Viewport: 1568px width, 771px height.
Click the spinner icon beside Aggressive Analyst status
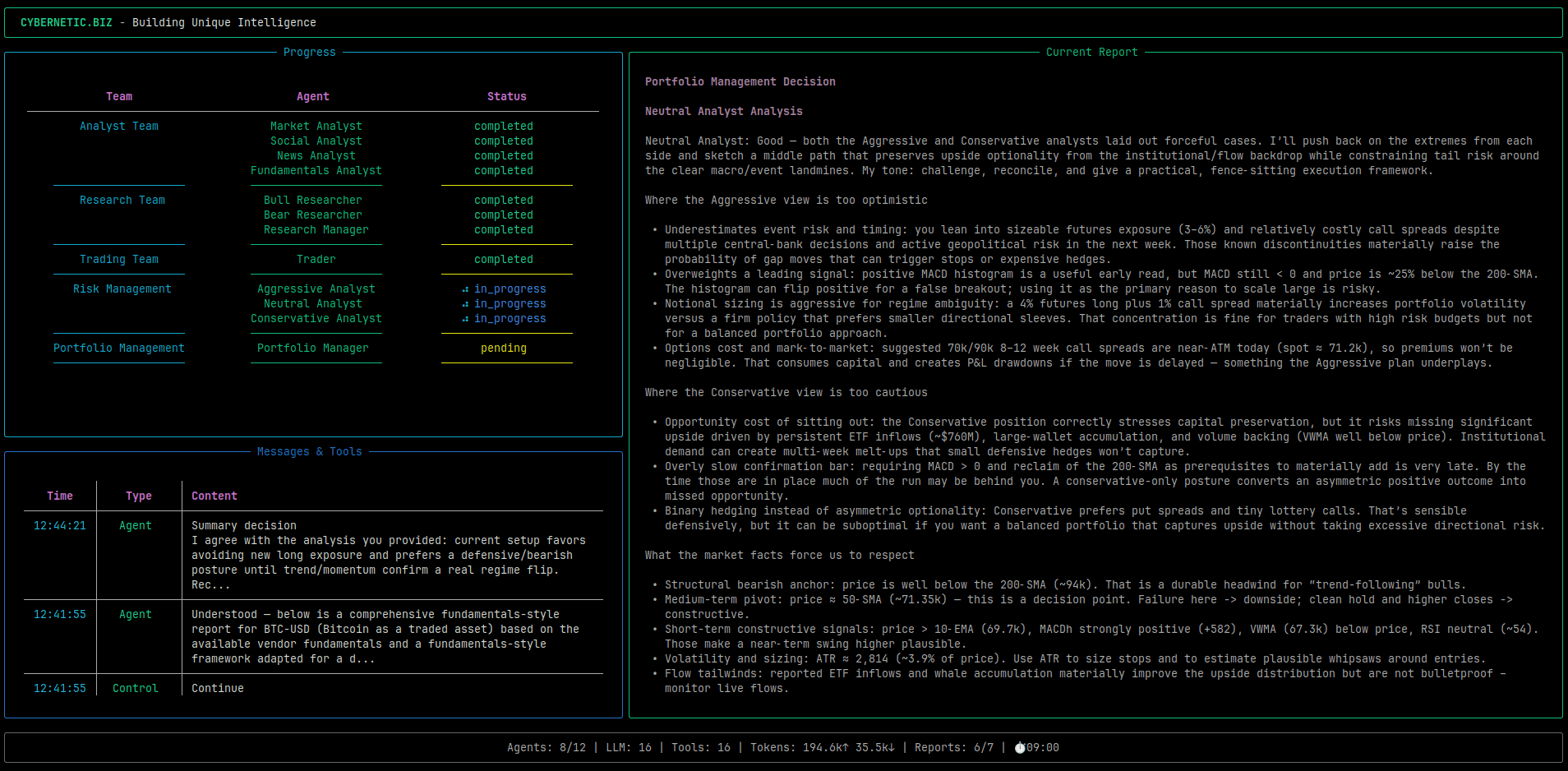pyautogui.click(x=465, y=289)
